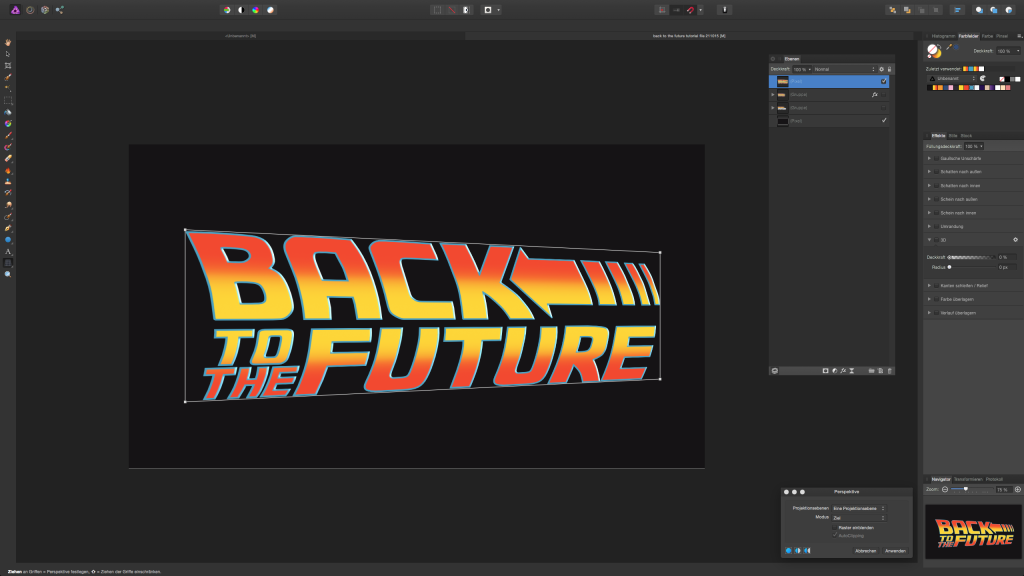This screenshot has width=1024, height=576.
Task: Add a mask layer in Ebenen panel
Action: click(x=825, y=371)
